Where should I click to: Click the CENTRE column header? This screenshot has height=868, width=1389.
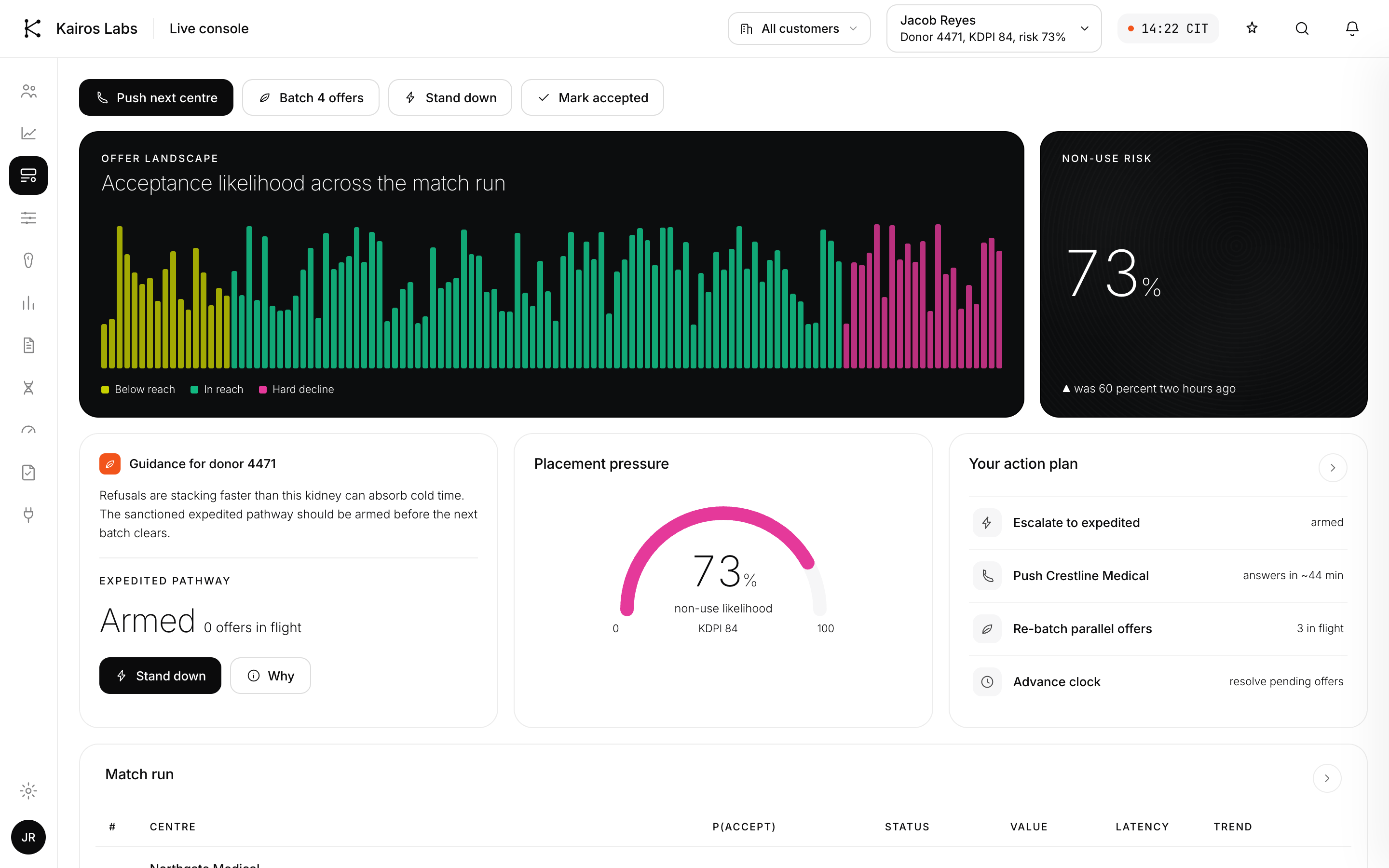[x=173, y=827]
